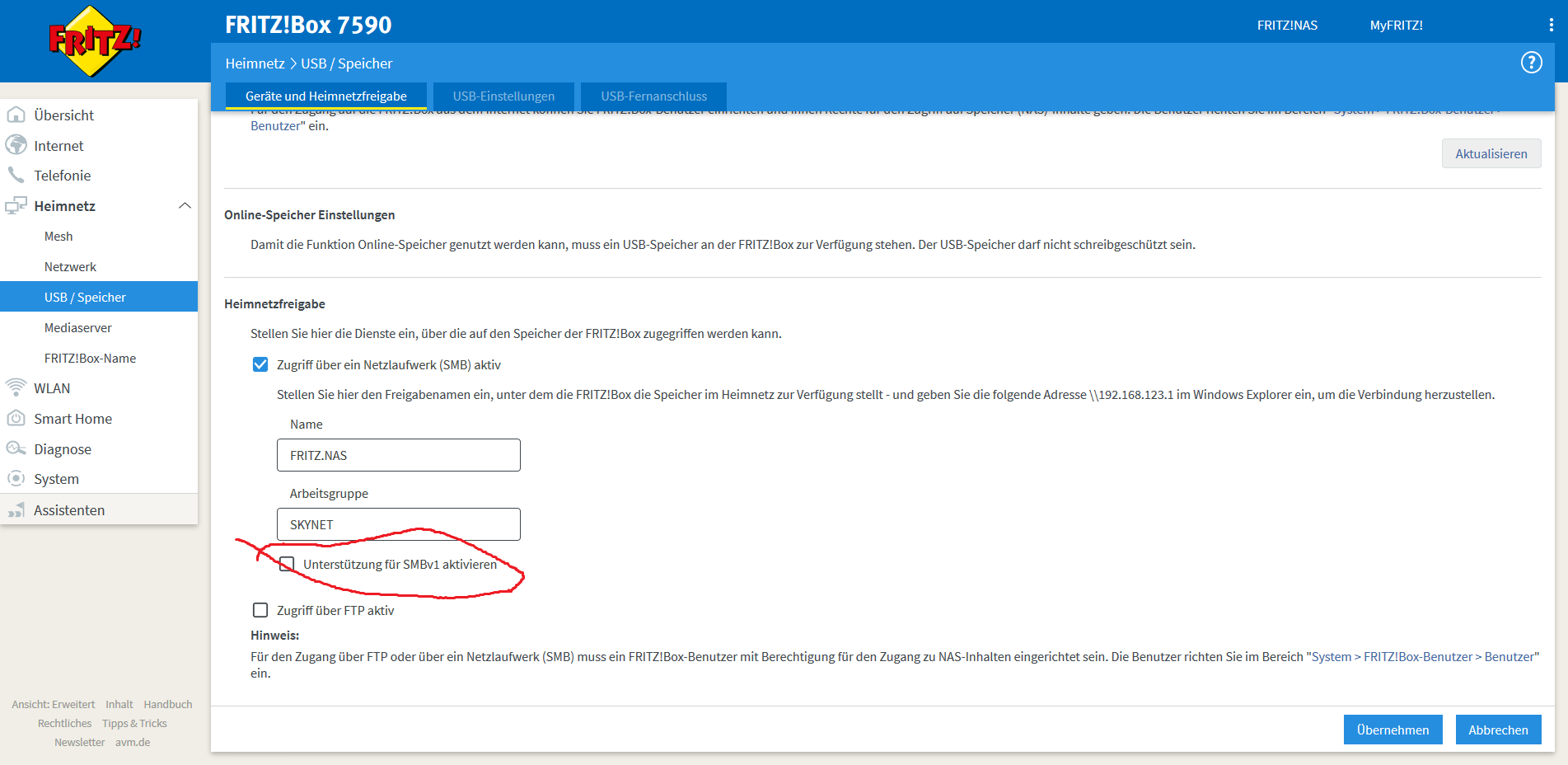Image resolution: width=1568 pixels, height=765 pixels.
Task: Open Handbuch footer link
Action: coord(168,704)
